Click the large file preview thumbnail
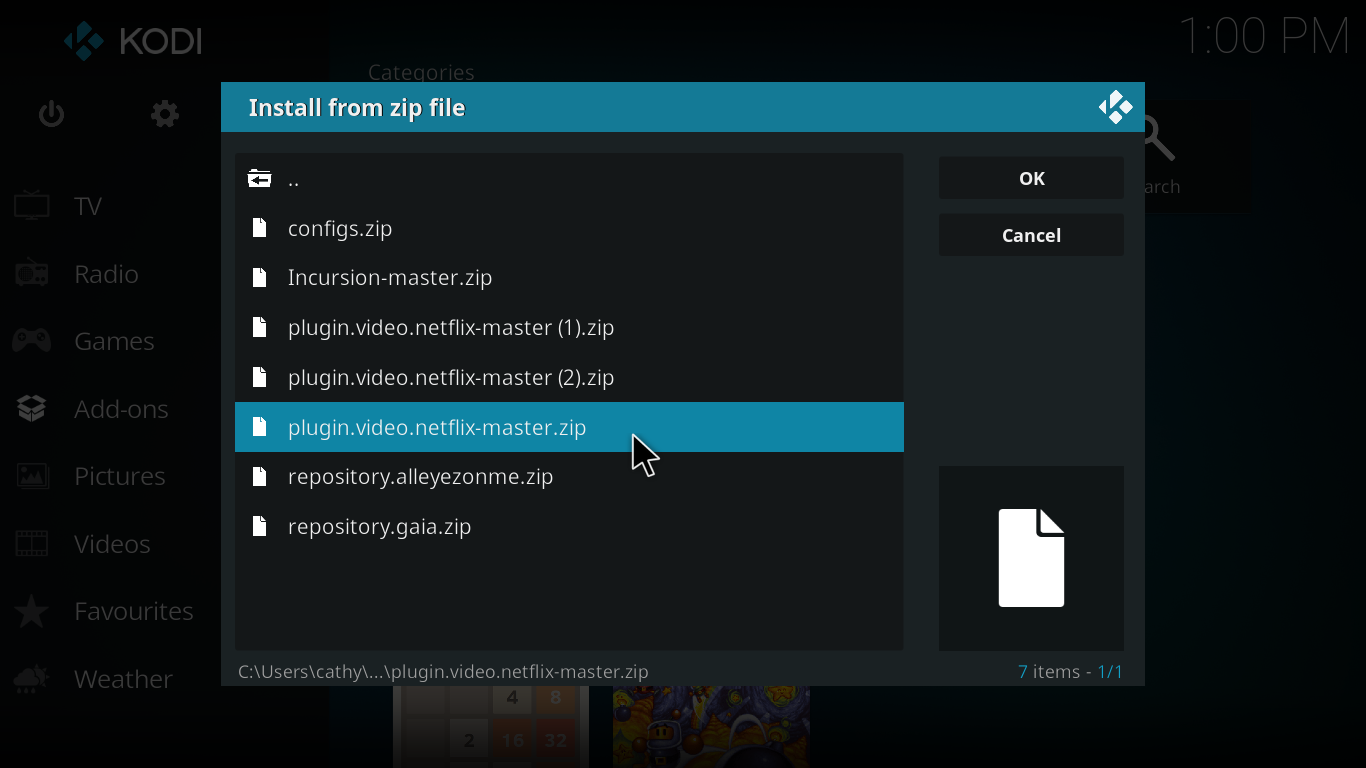The width and height of the screenshot is (1366, 768). click(x=1031, y=558)
